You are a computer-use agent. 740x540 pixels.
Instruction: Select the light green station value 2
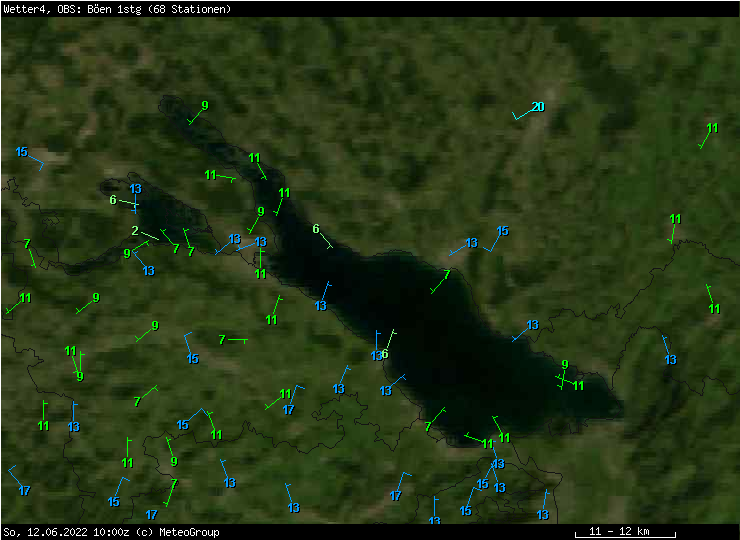[135, 231]
